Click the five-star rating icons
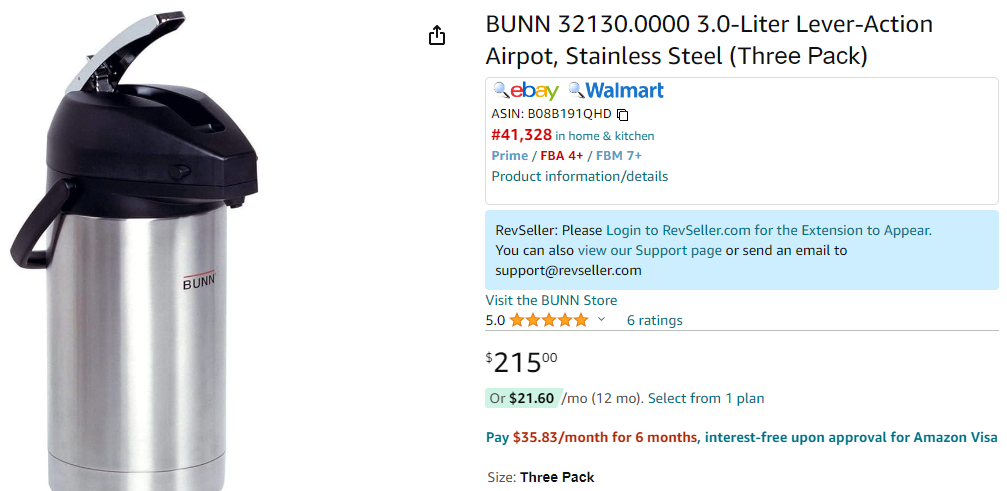The width and height of the screenshot is (1007, 491). tap(548, 320)
